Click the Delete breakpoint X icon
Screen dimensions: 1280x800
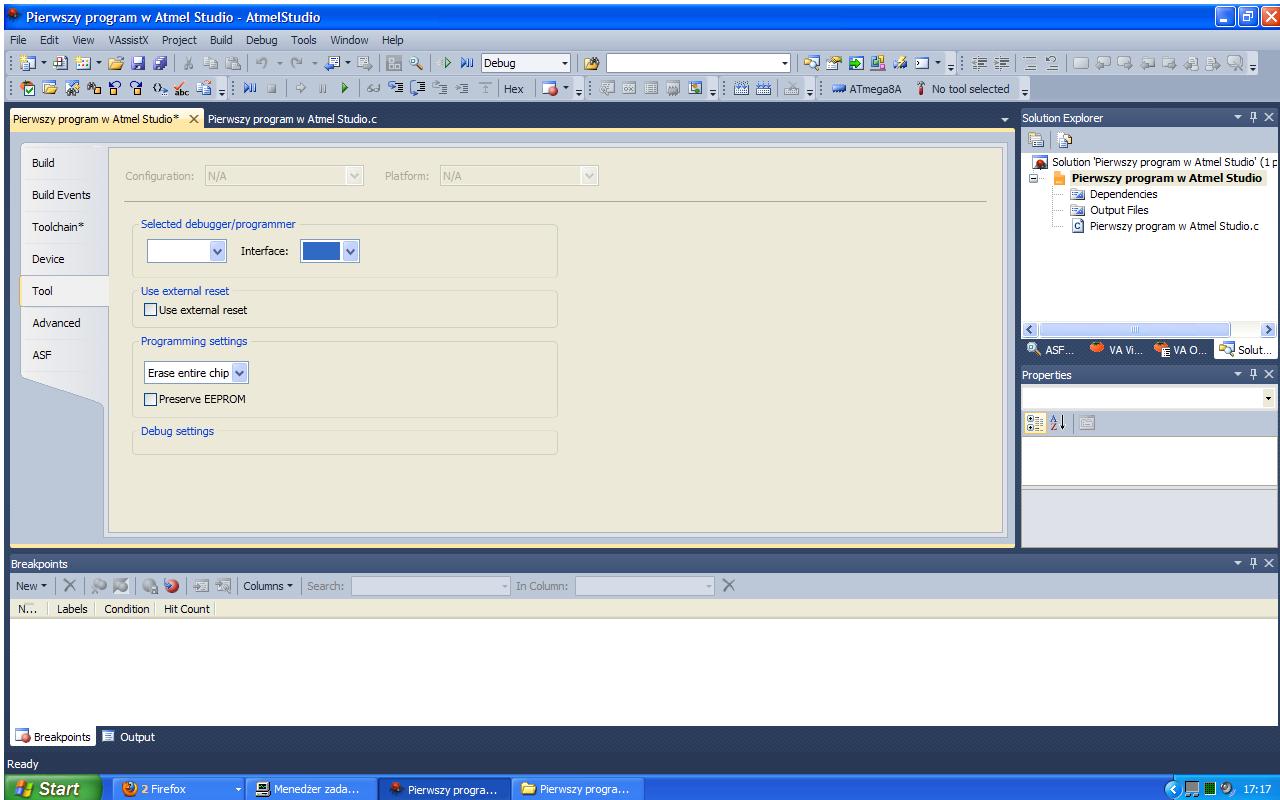pos(70,586)
